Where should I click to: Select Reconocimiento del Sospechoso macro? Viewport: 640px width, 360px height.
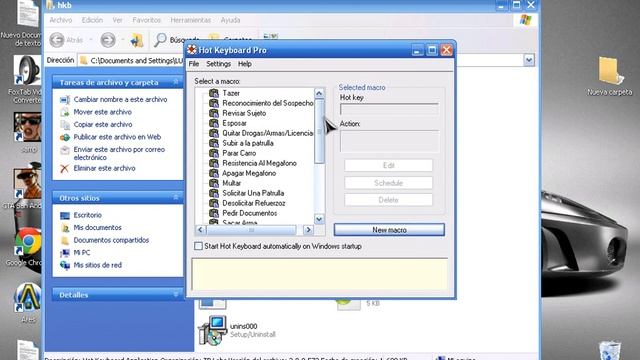click(x=268, y=103)
